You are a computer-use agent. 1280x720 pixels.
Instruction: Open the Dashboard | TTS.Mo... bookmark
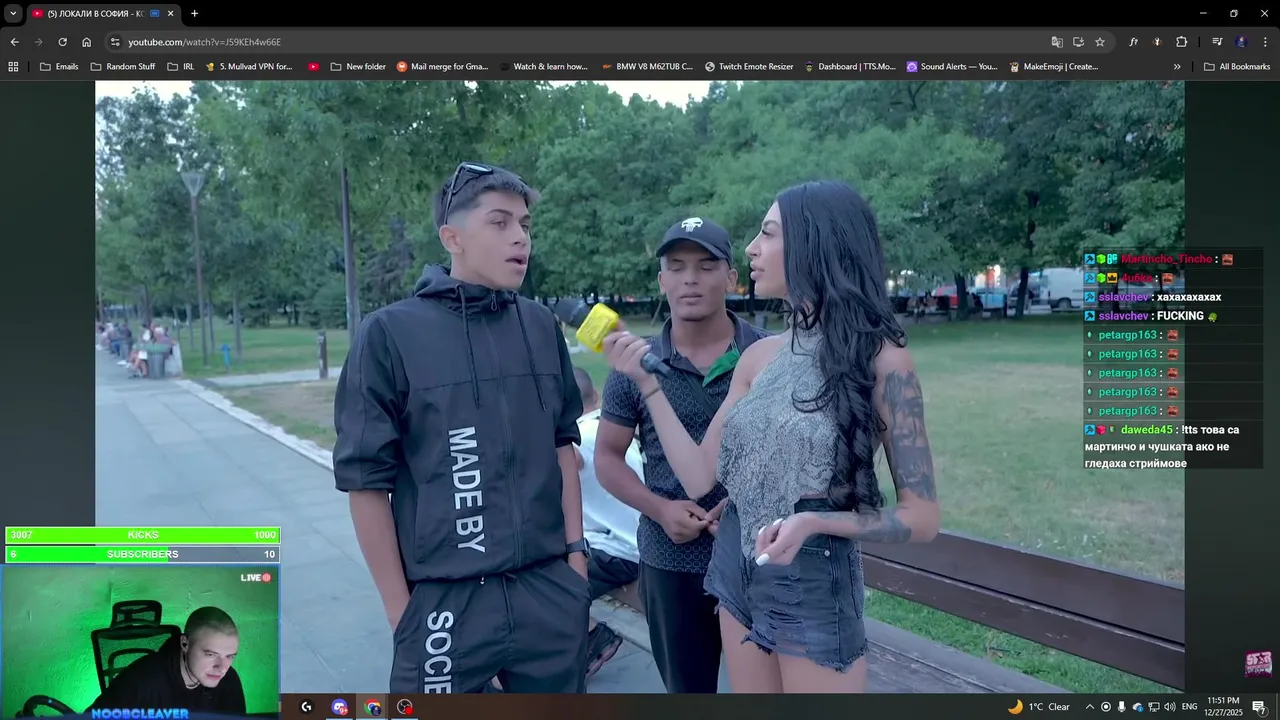(x=850, y=67)
